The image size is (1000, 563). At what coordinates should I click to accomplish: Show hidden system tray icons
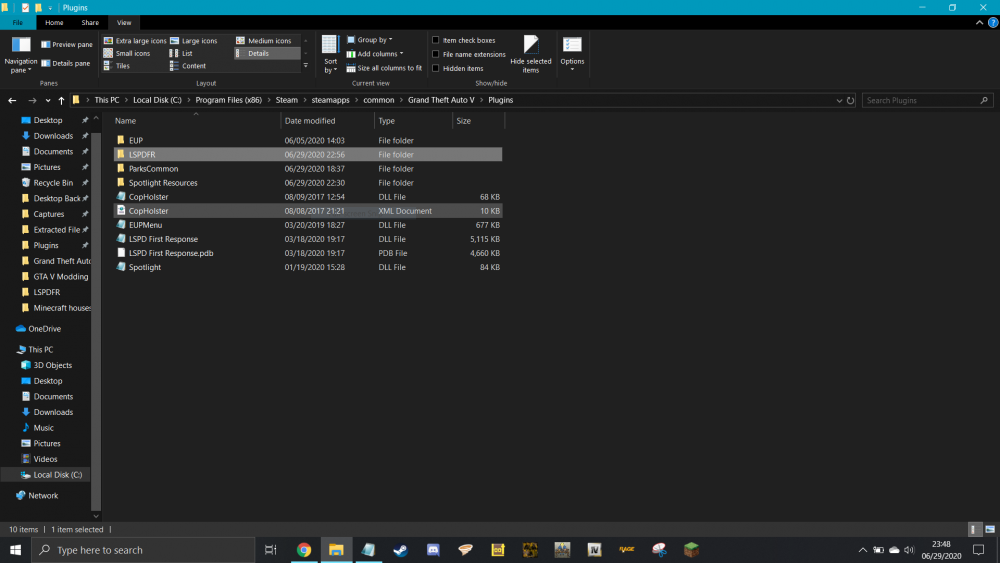pyautogui.click(x=862, y=550)
